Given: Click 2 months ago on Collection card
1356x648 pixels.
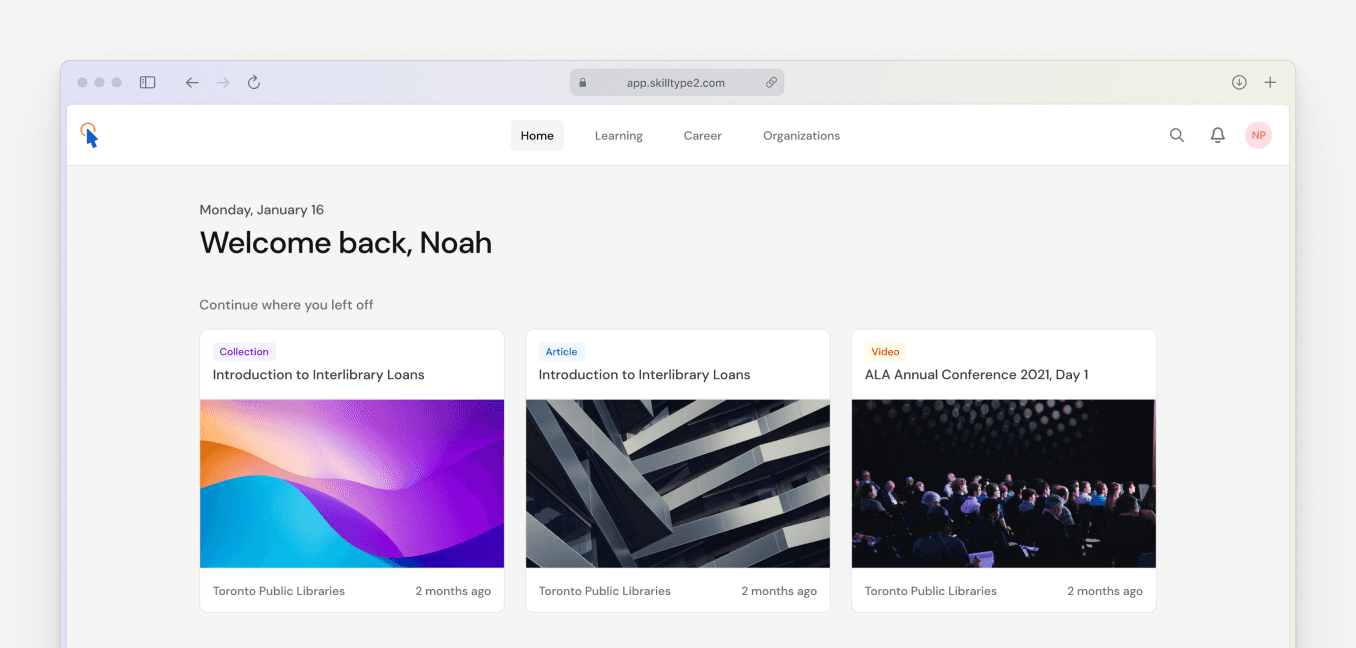Looking at the screenshot, I should coord(453,591).
